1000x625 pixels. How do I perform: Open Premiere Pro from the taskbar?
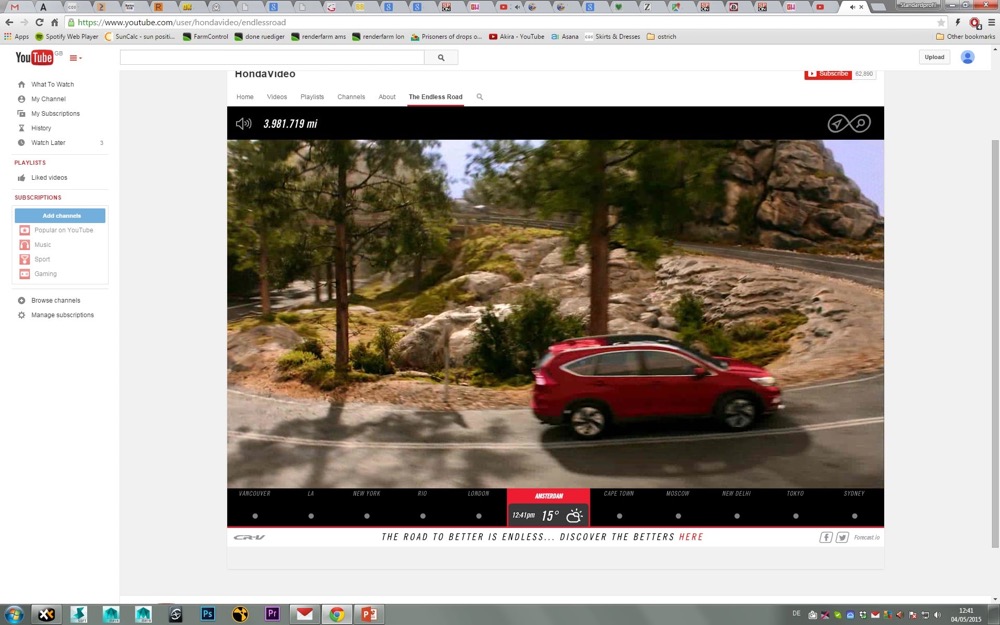272,614
